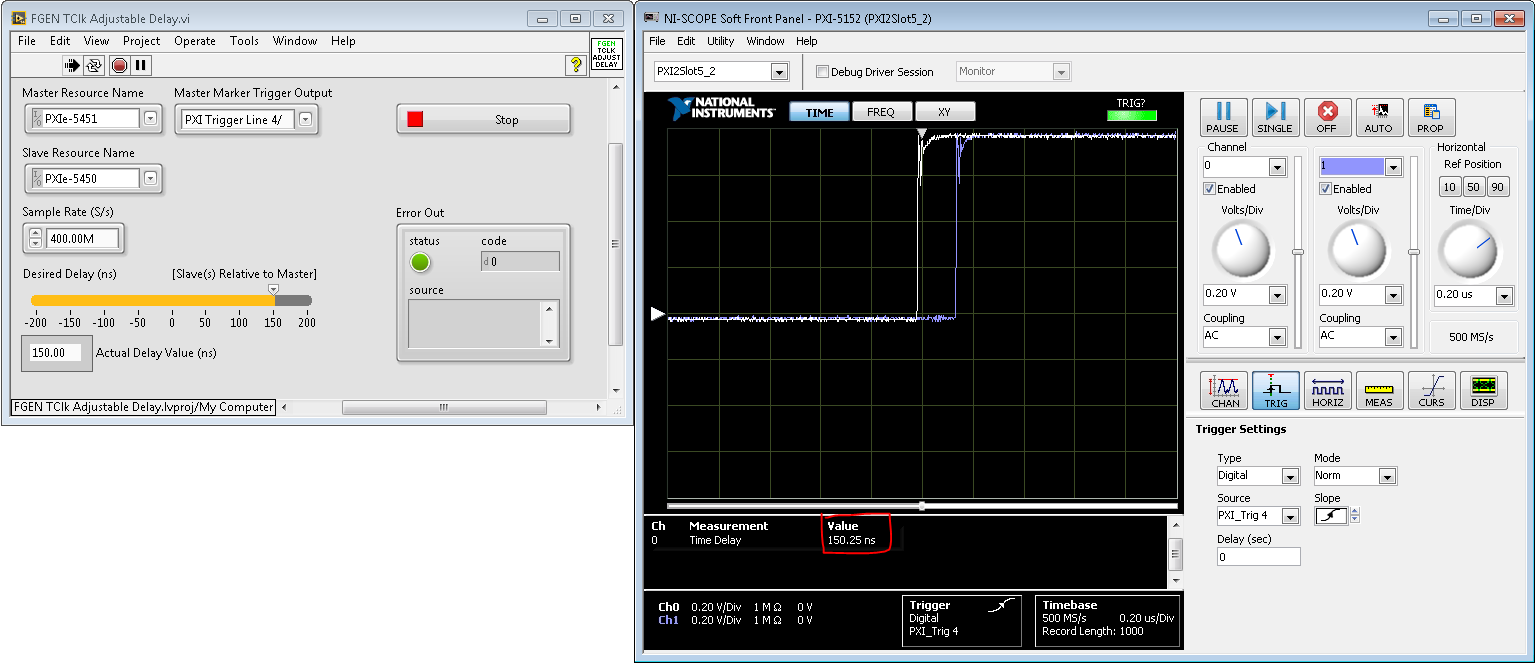The height and width of the screenshot is (663, 1536).
Task: Click the Slave Resource Name I/O icon
Action: click(x=37, y=178)
